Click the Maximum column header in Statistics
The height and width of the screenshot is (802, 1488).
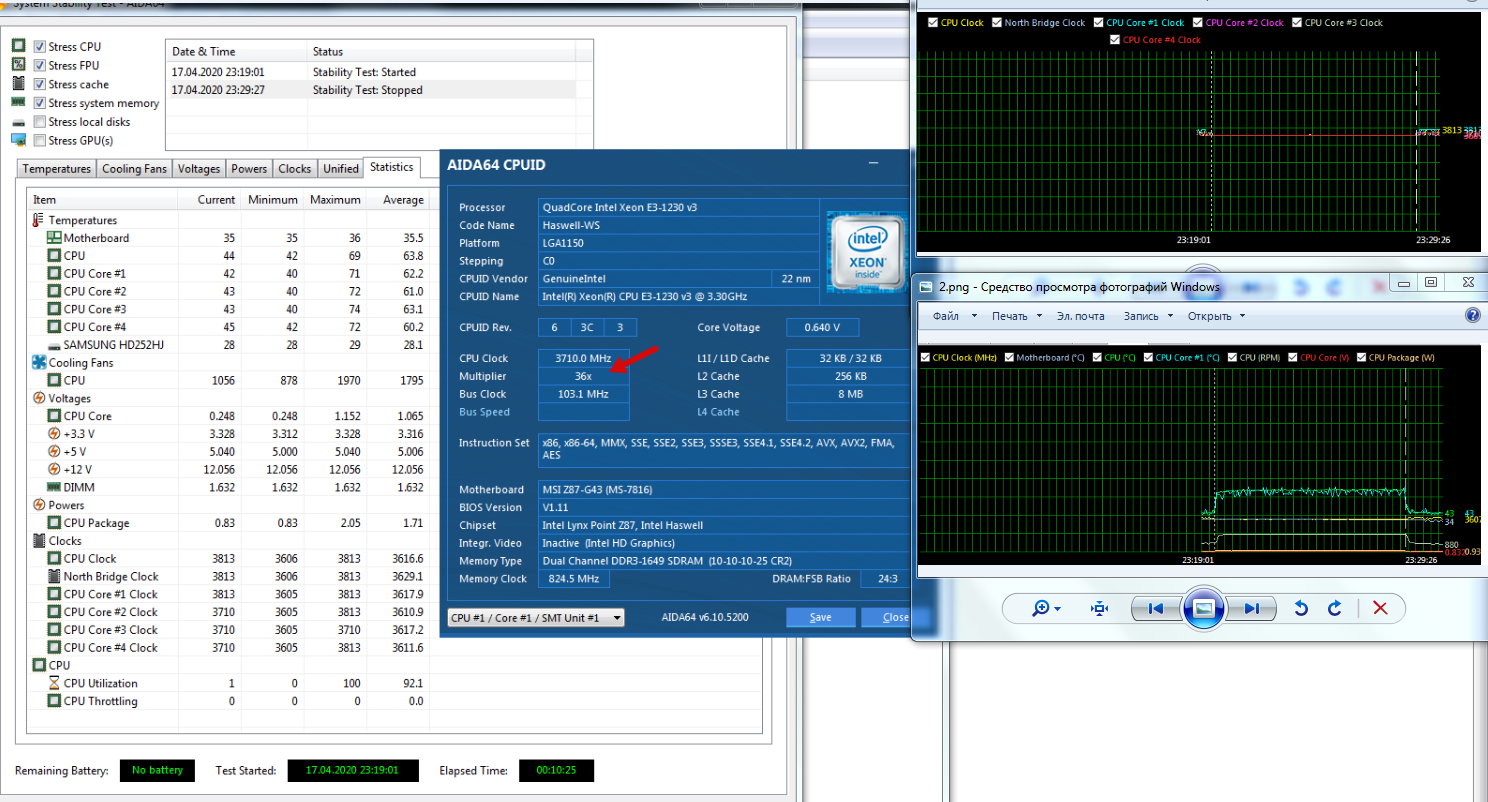(335, 200)
